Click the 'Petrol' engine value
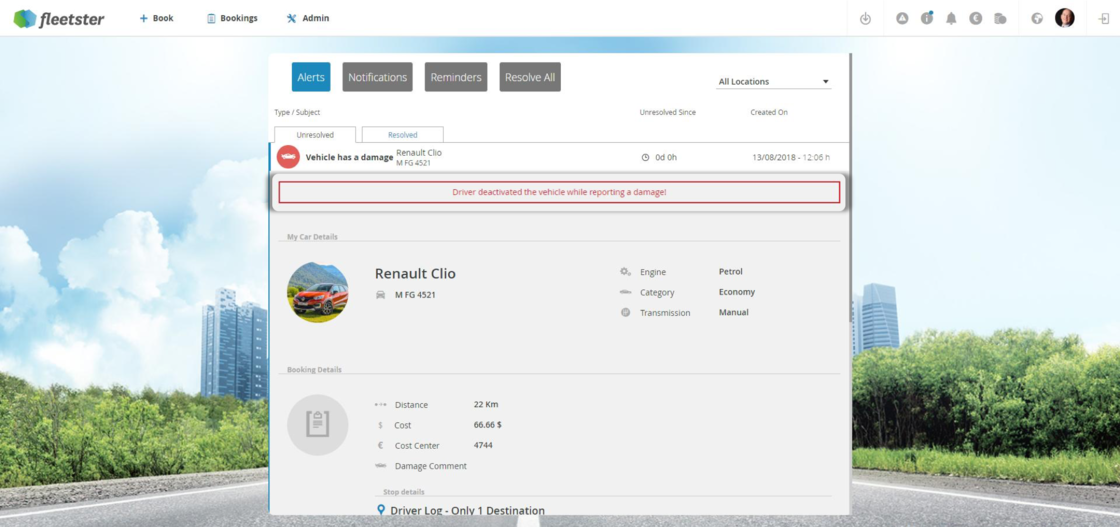Image resolution: width=1120 pixels, height=527 pixels. 731,271
